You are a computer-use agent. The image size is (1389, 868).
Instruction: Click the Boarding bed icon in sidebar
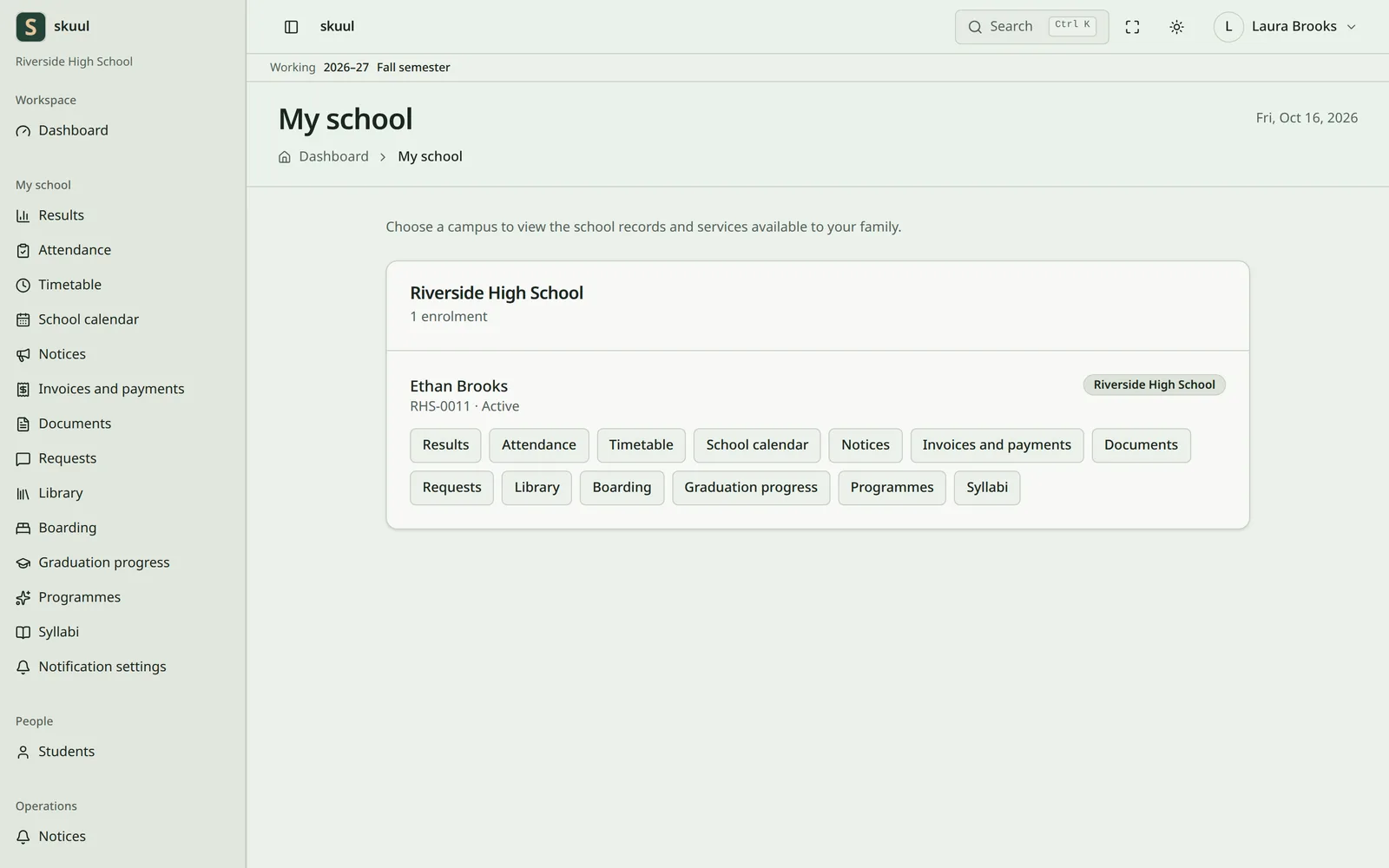point(23,529)
